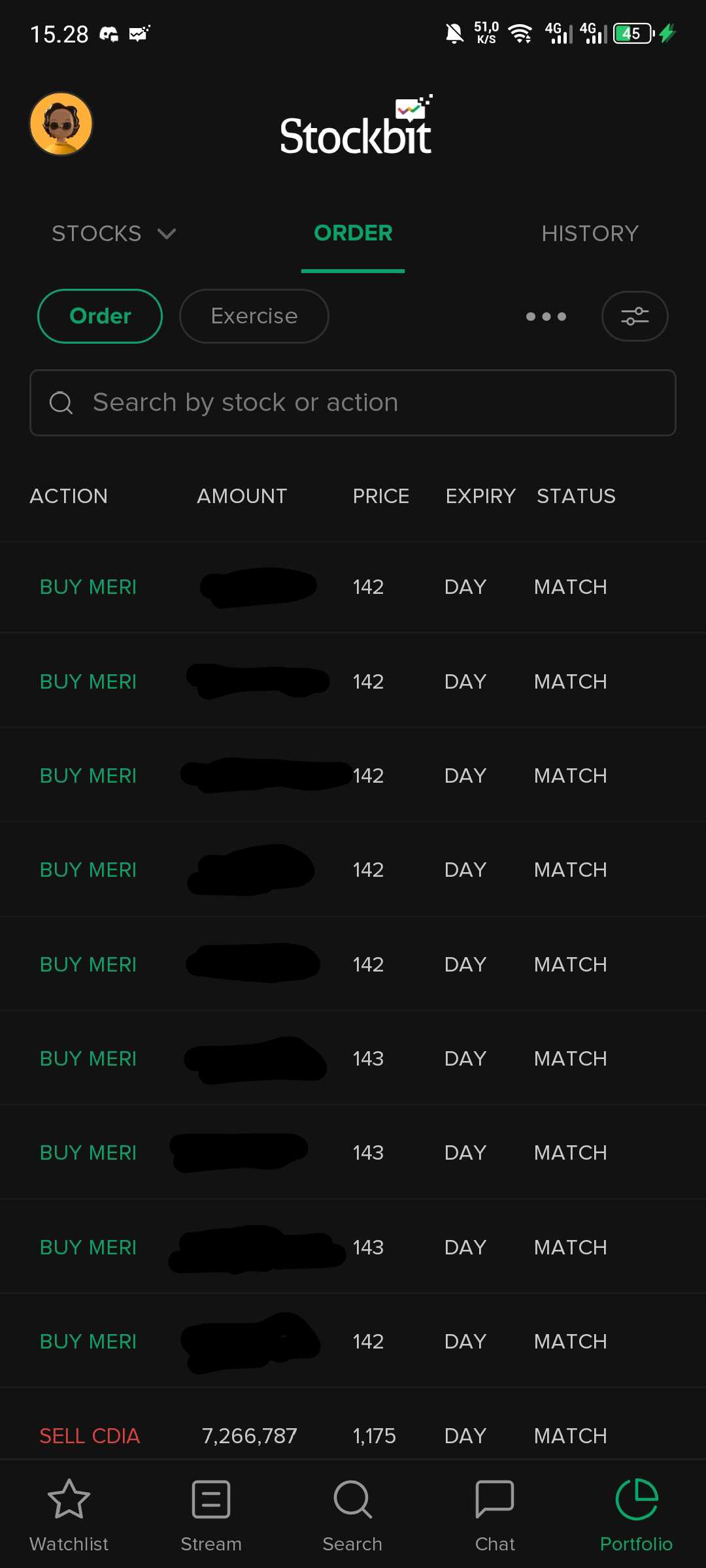Expand the STOCKS dropdown chevron
This screenshot has height=1568, width=706.
(167, 234)
